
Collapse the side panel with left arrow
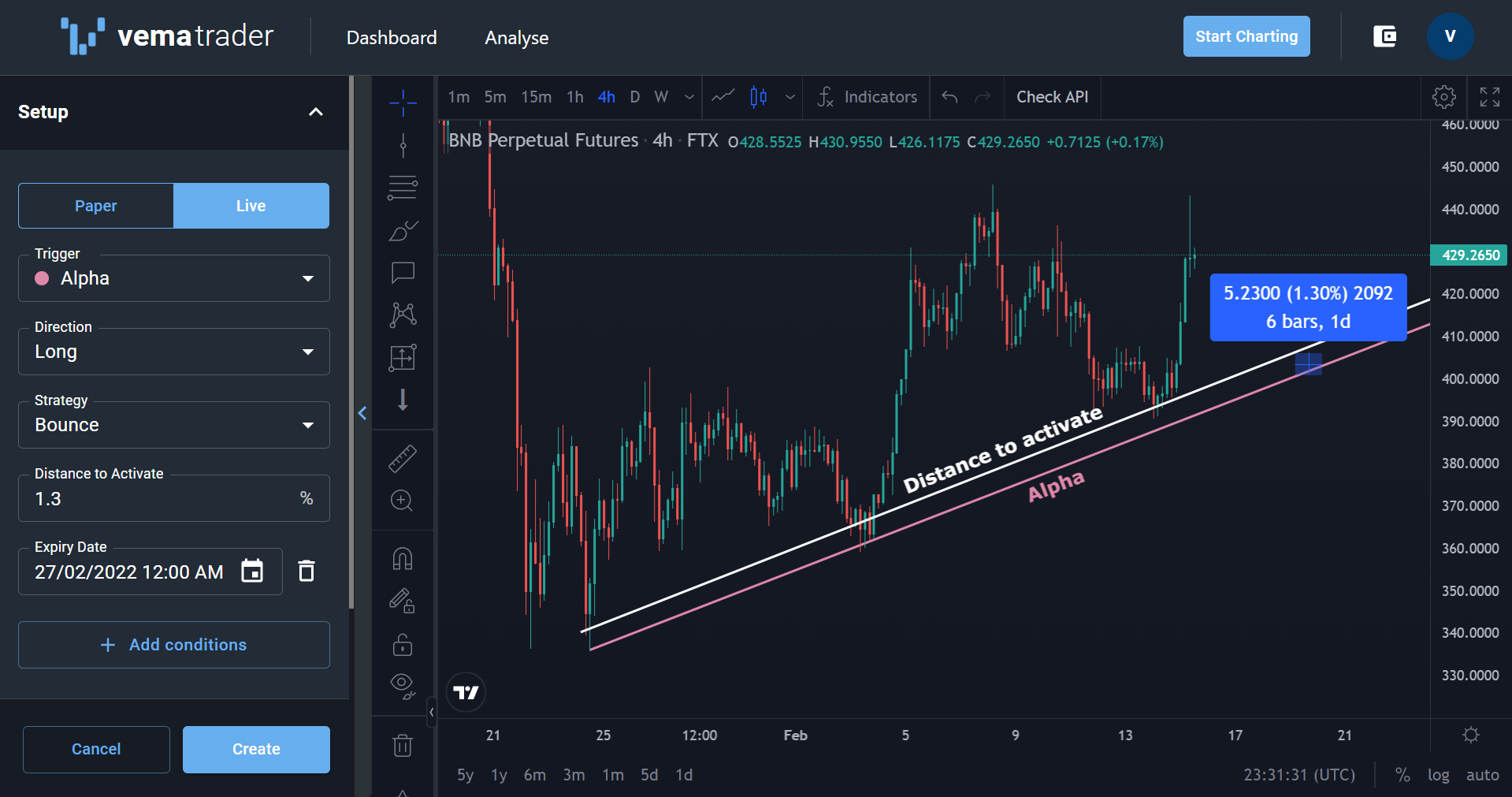click(362, 413)
